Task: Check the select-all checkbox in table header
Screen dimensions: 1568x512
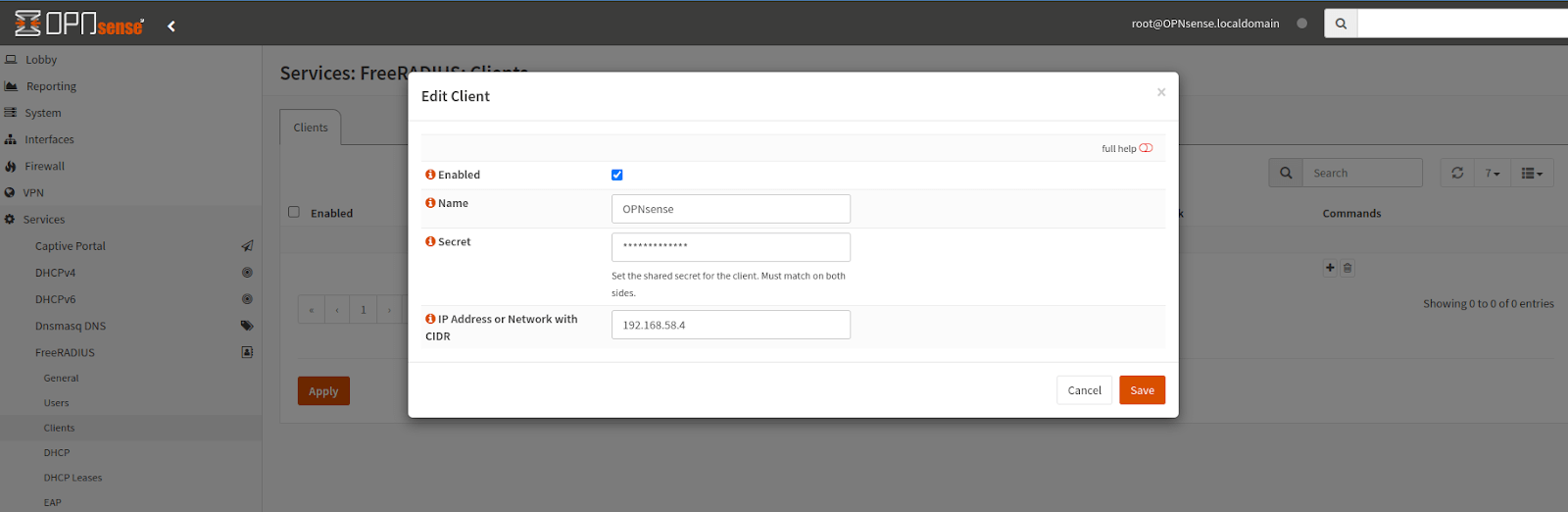Action: (x=294, y=212)
